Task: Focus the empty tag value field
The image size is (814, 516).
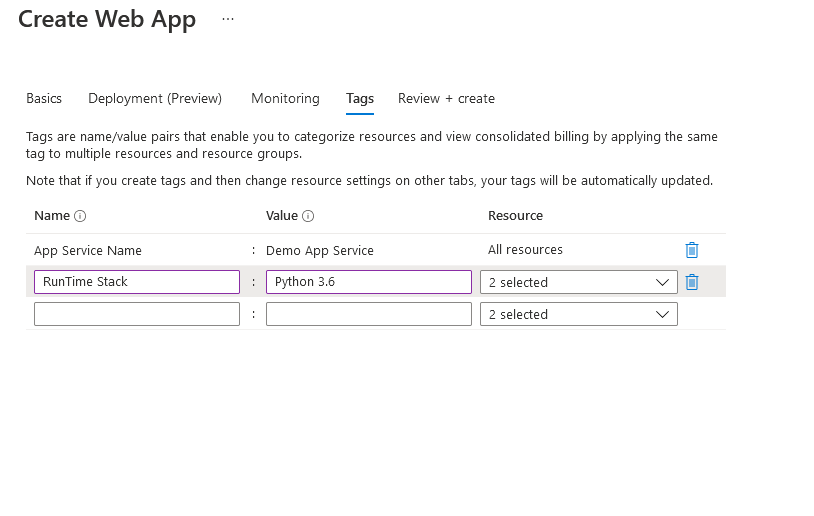Action: click(369, 314)
